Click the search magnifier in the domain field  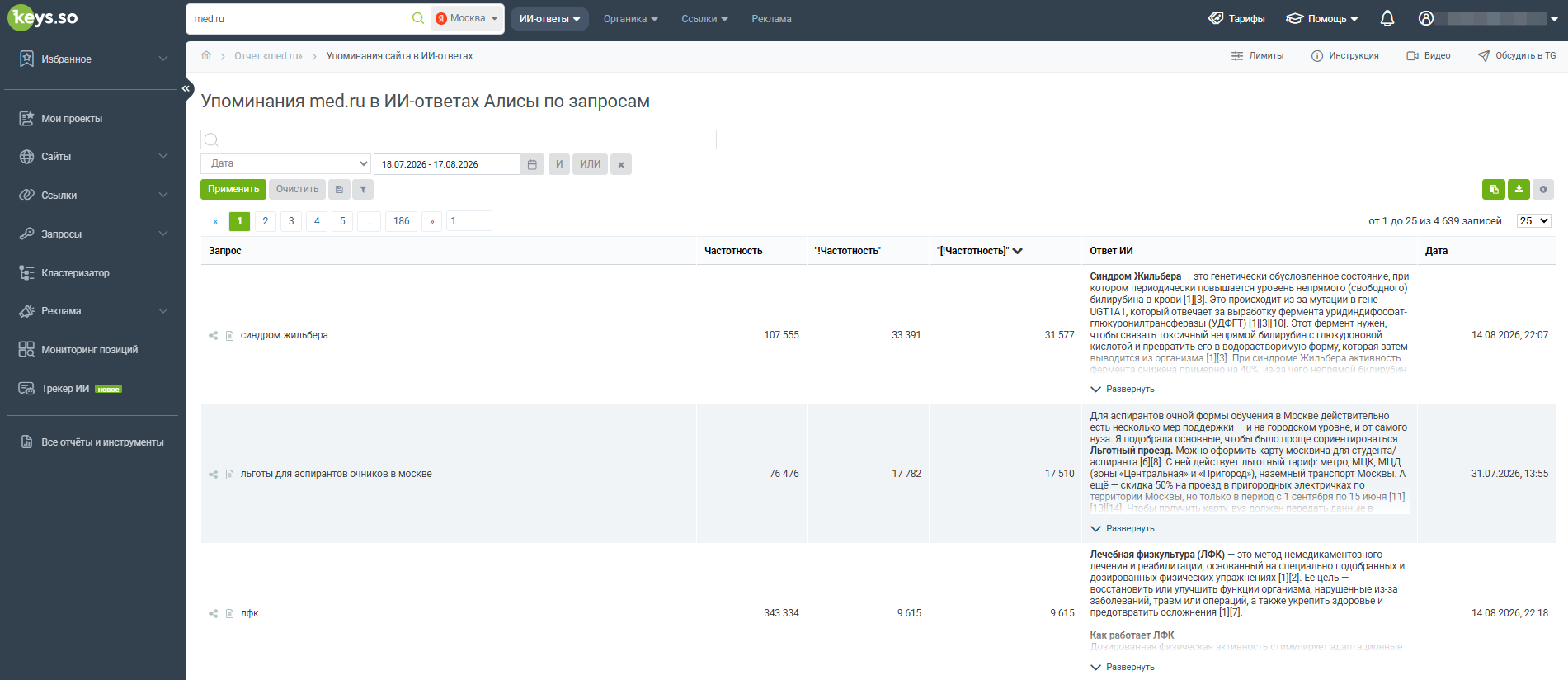[418, 18]
